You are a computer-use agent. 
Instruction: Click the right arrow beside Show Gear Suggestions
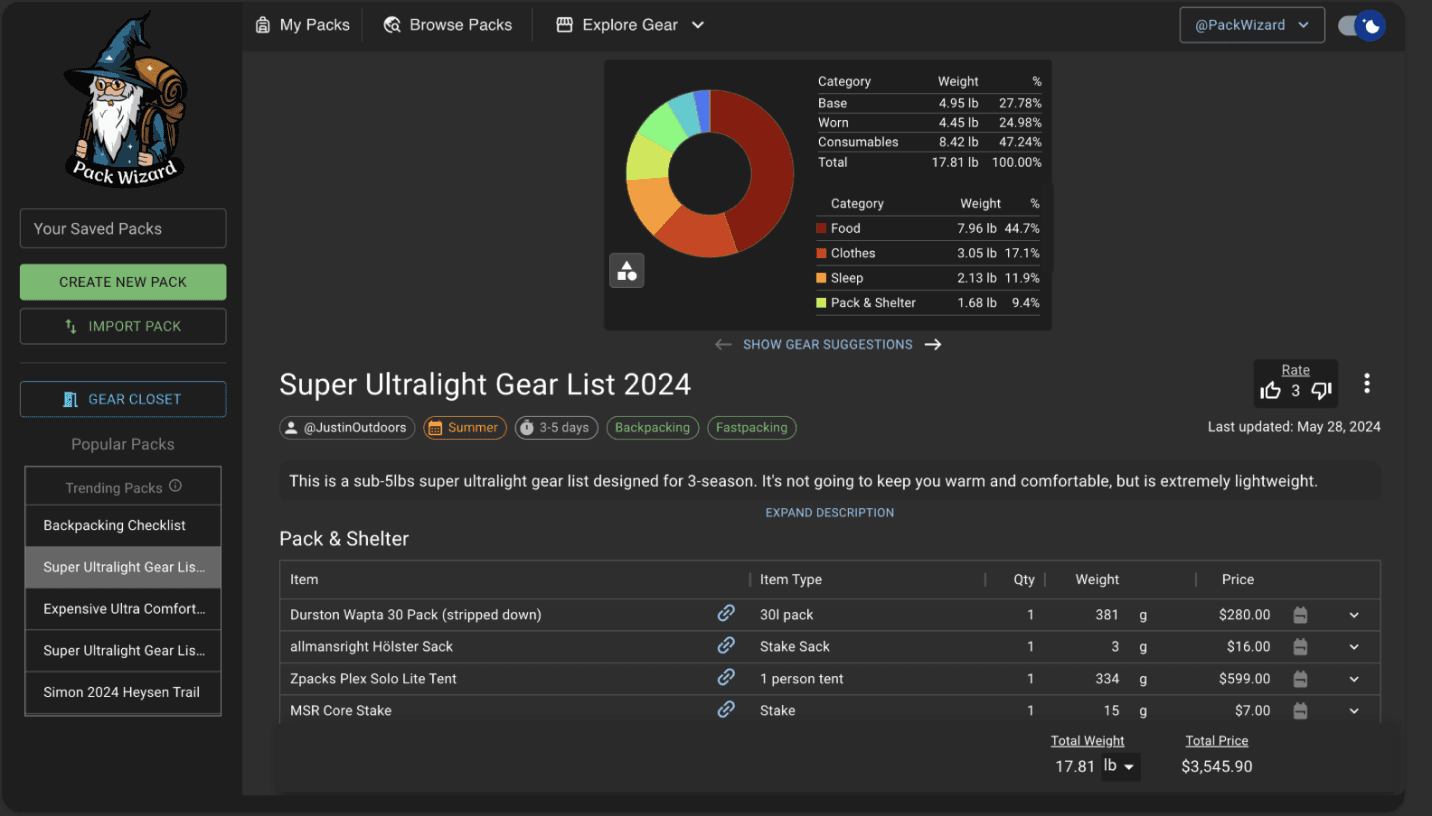click(x=932, y=345)
